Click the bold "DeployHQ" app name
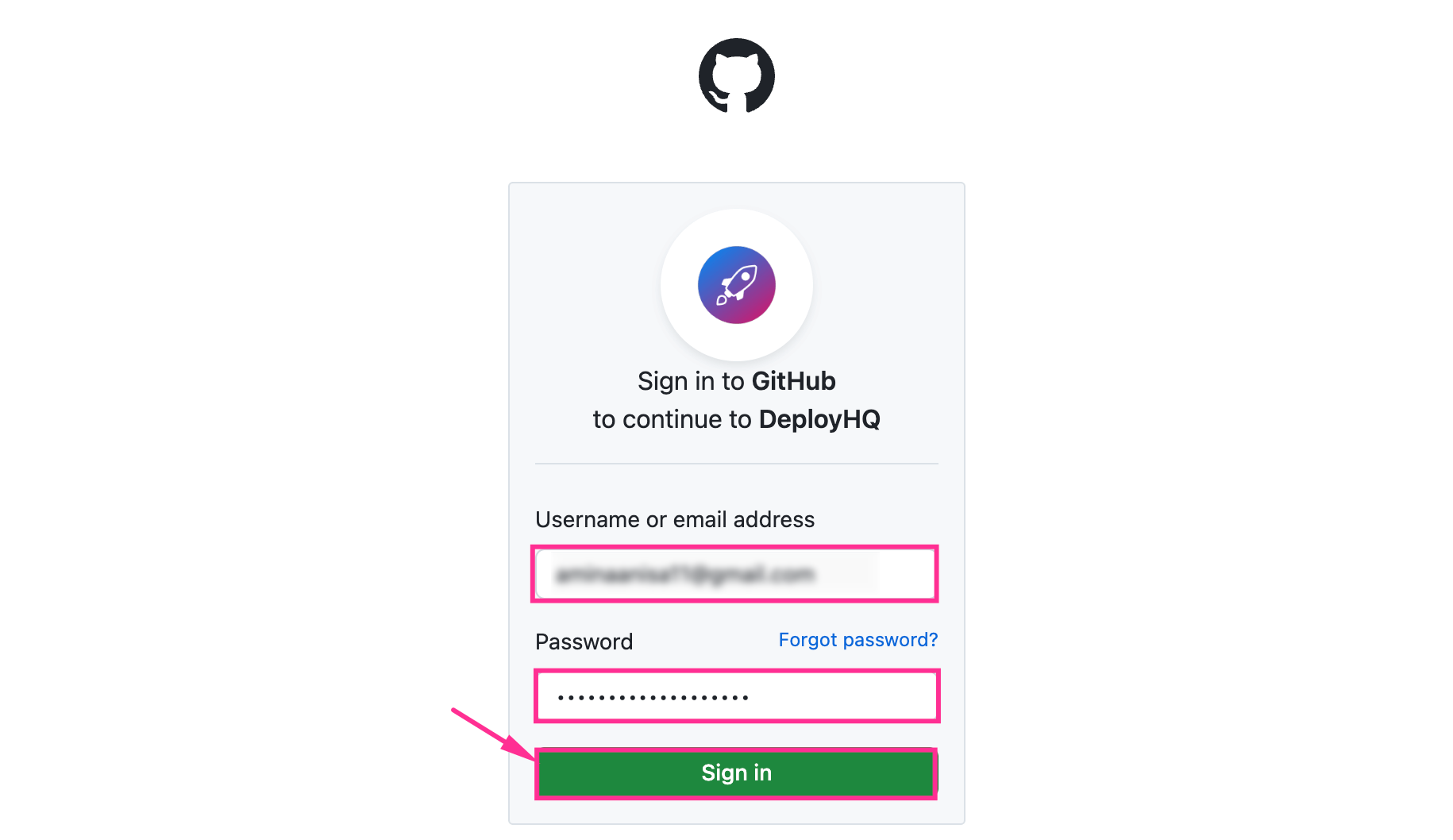1453x840 pixels. [819, 419]
